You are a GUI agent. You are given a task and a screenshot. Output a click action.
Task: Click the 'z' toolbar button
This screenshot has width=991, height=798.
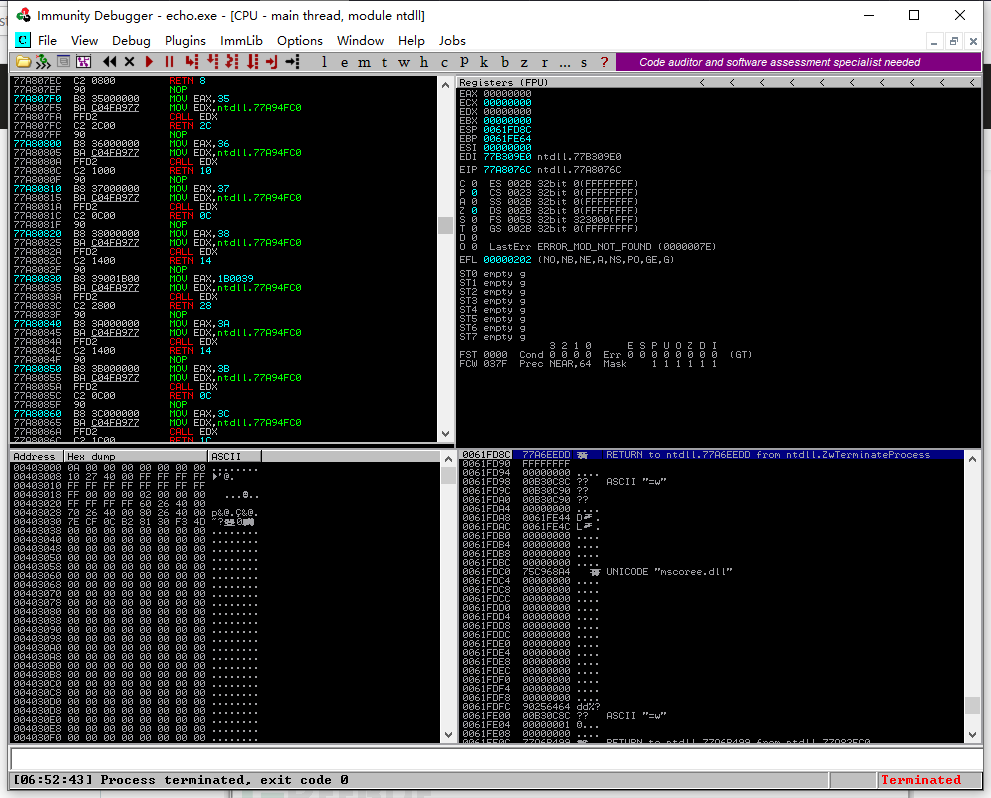tap(524, 62)
